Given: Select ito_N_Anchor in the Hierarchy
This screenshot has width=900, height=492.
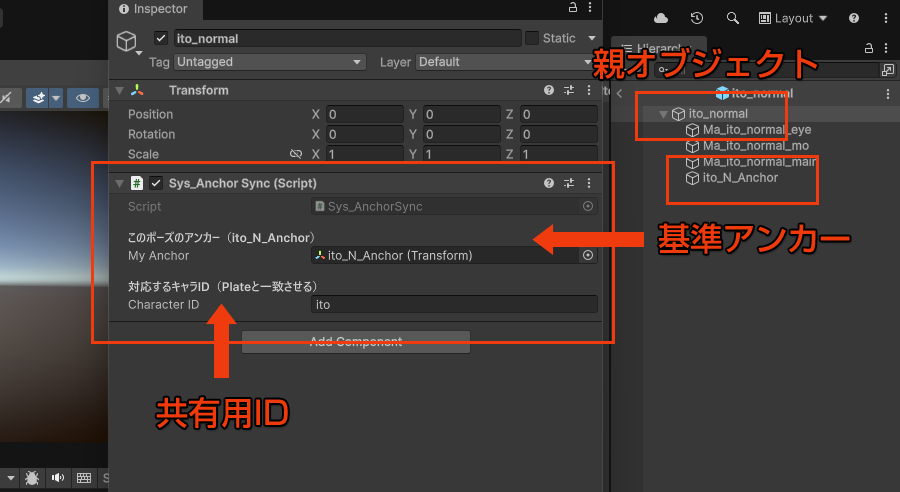Looking at the screenshot, I should pyautogui.click(x=740, y=178).
